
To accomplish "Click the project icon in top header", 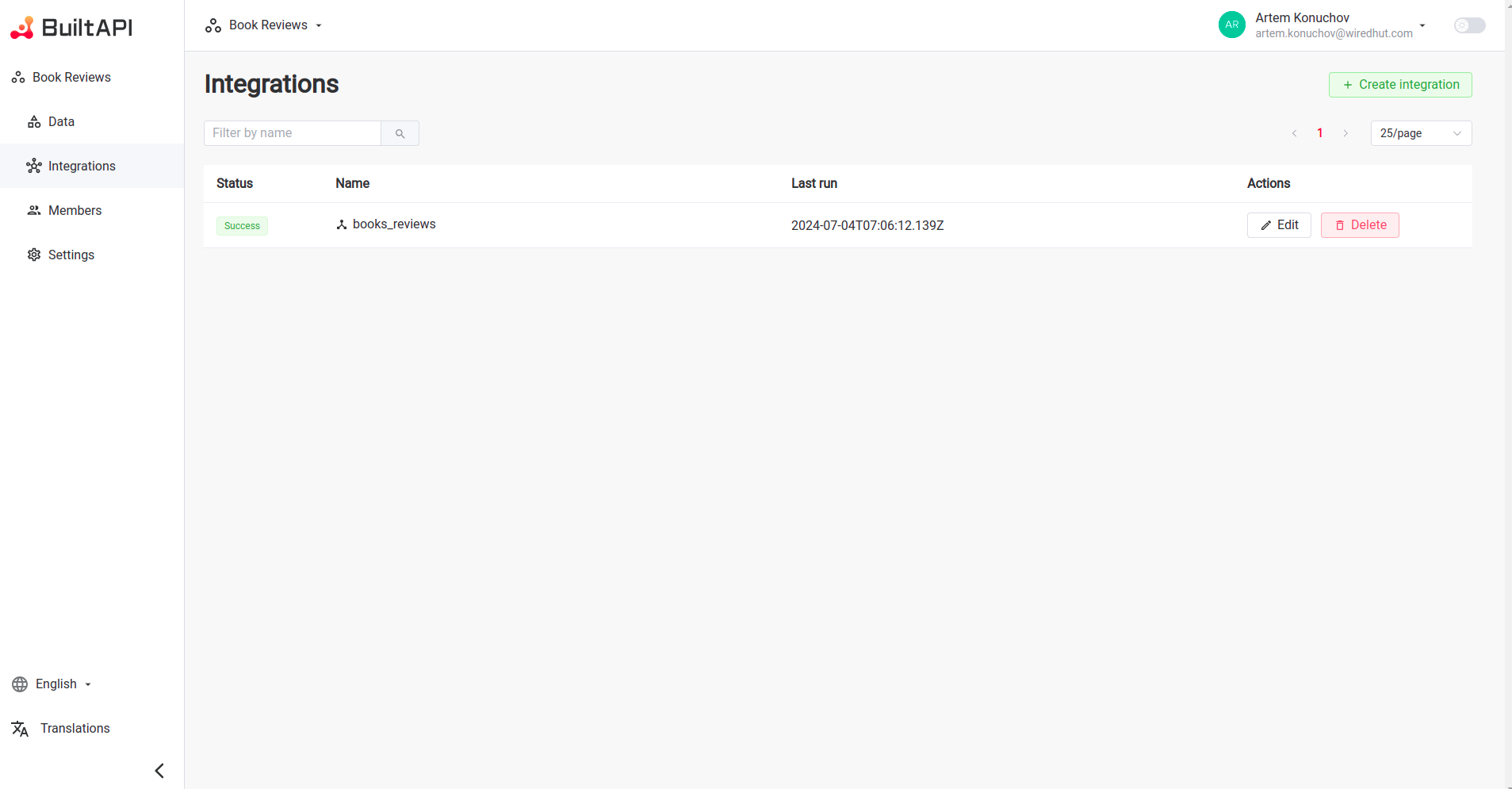I will click(x=213, y=25).
